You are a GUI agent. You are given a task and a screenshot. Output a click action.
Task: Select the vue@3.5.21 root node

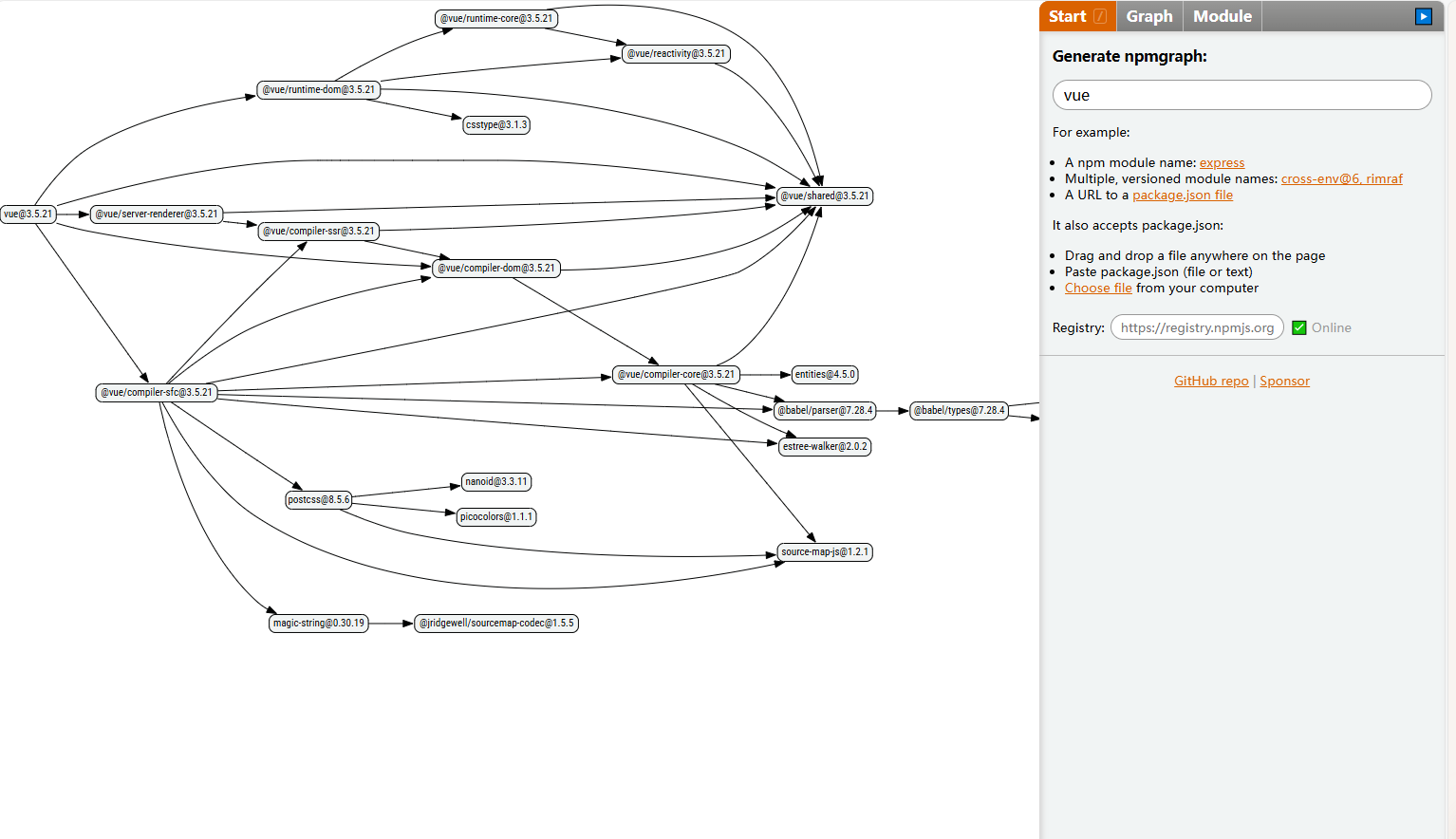point(28,214)
